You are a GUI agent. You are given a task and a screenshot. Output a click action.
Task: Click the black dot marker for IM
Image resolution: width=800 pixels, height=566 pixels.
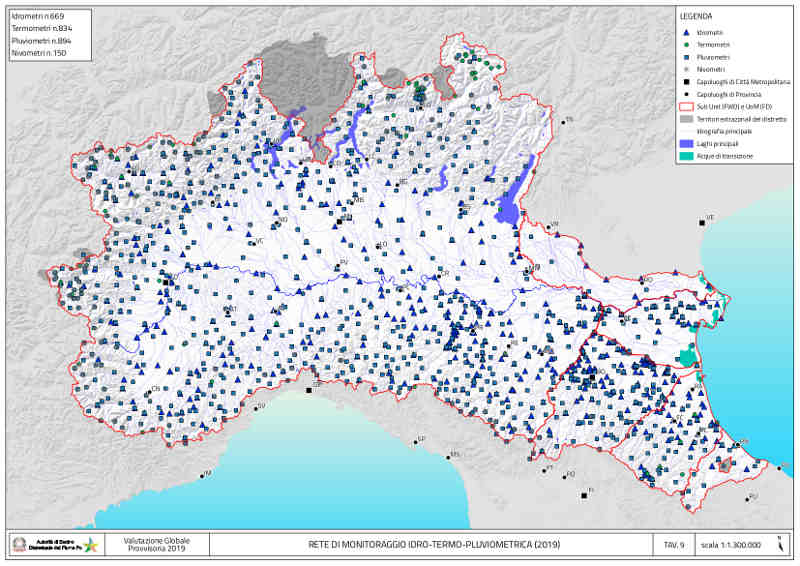pyautogui.click(x=202, y=477)
